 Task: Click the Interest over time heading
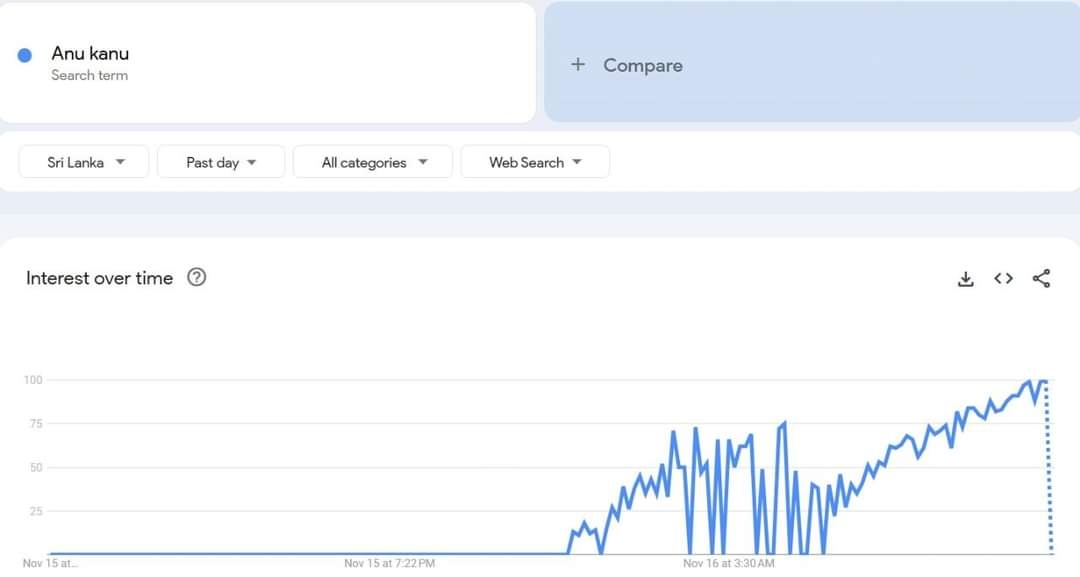tap(99, 278)
